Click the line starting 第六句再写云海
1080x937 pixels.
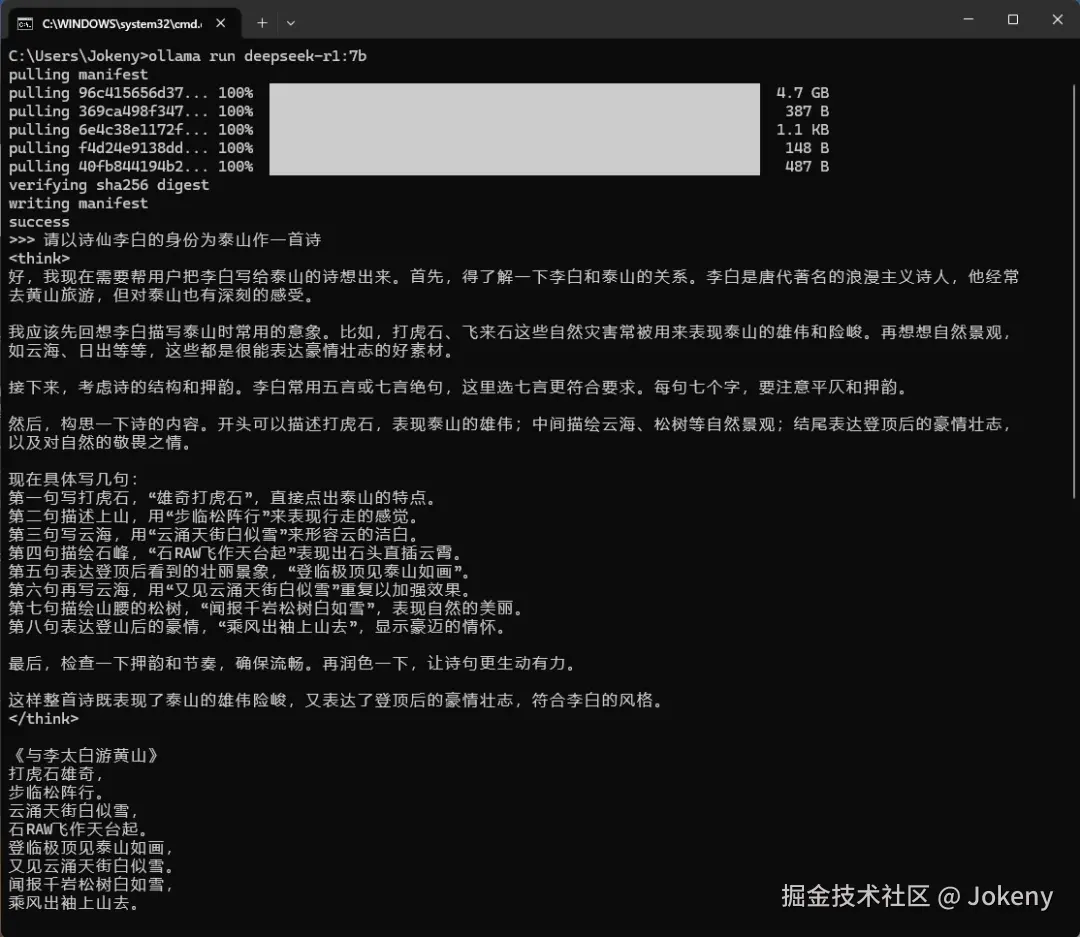[x=239, y=590]
